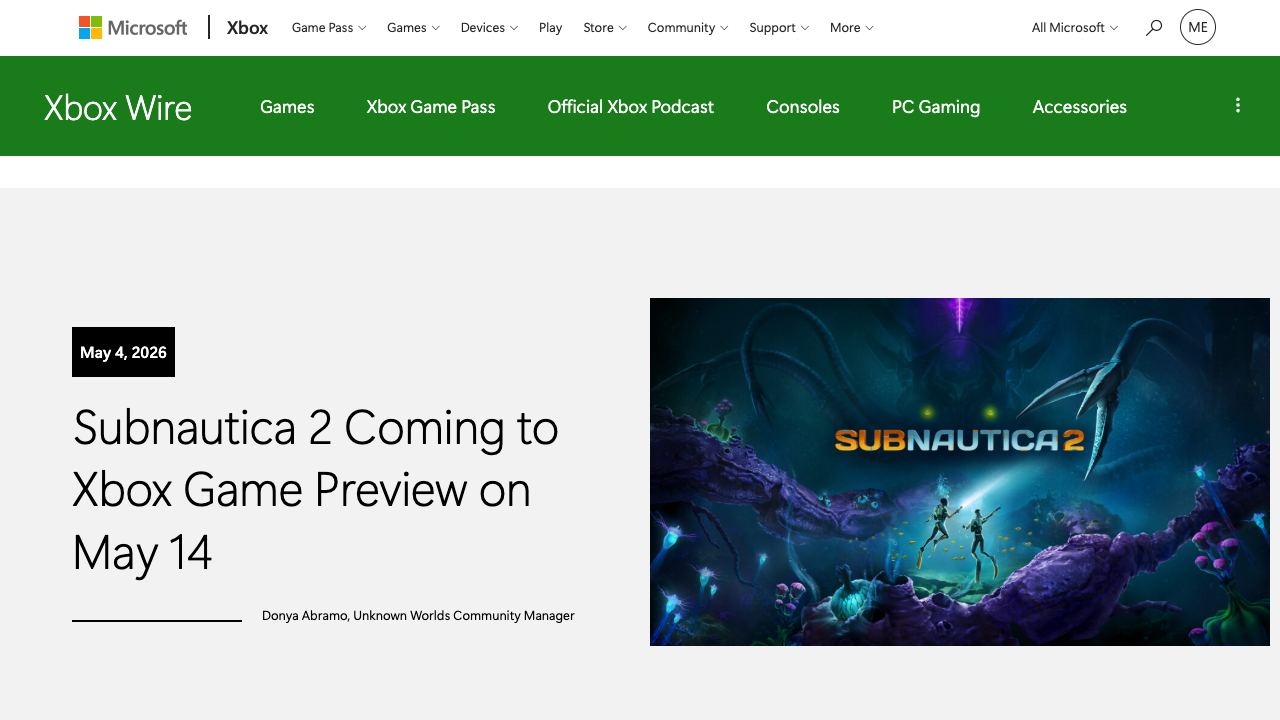Expand the Games dropdown in top bar

(x=413, y=28)
